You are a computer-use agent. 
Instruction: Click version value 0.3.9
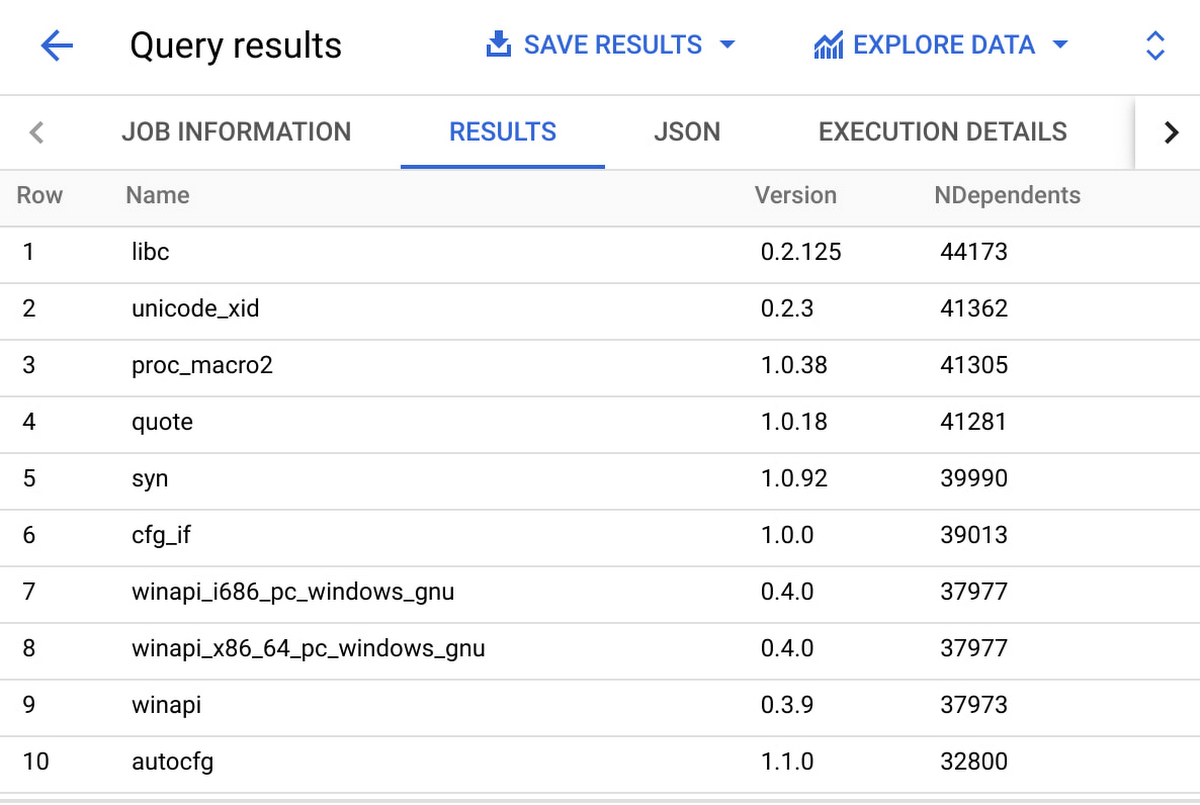tap(787, 705)
